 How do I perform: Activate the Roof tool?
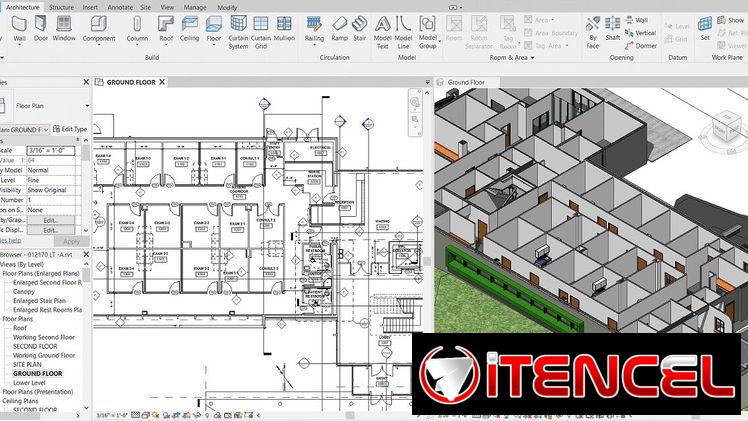tap(166, 29)
